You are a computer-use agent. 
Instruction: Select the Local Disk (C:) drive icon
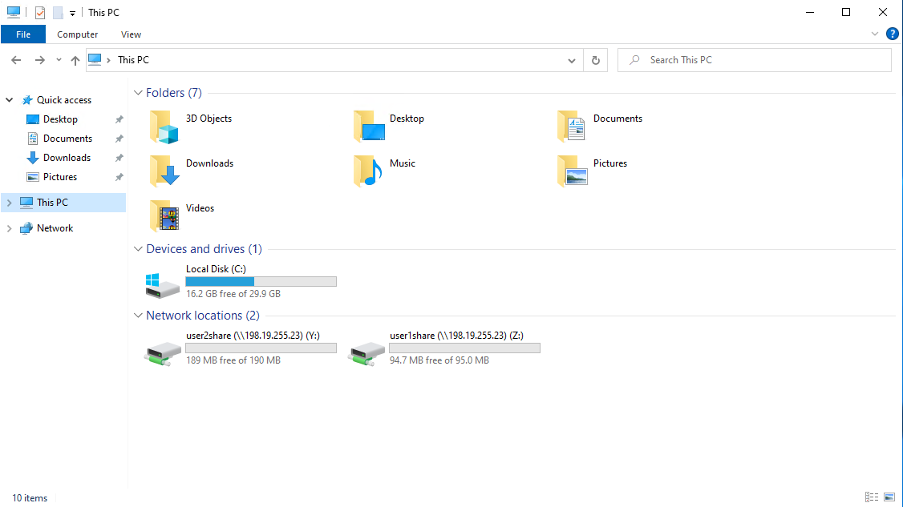coord(163,285)
